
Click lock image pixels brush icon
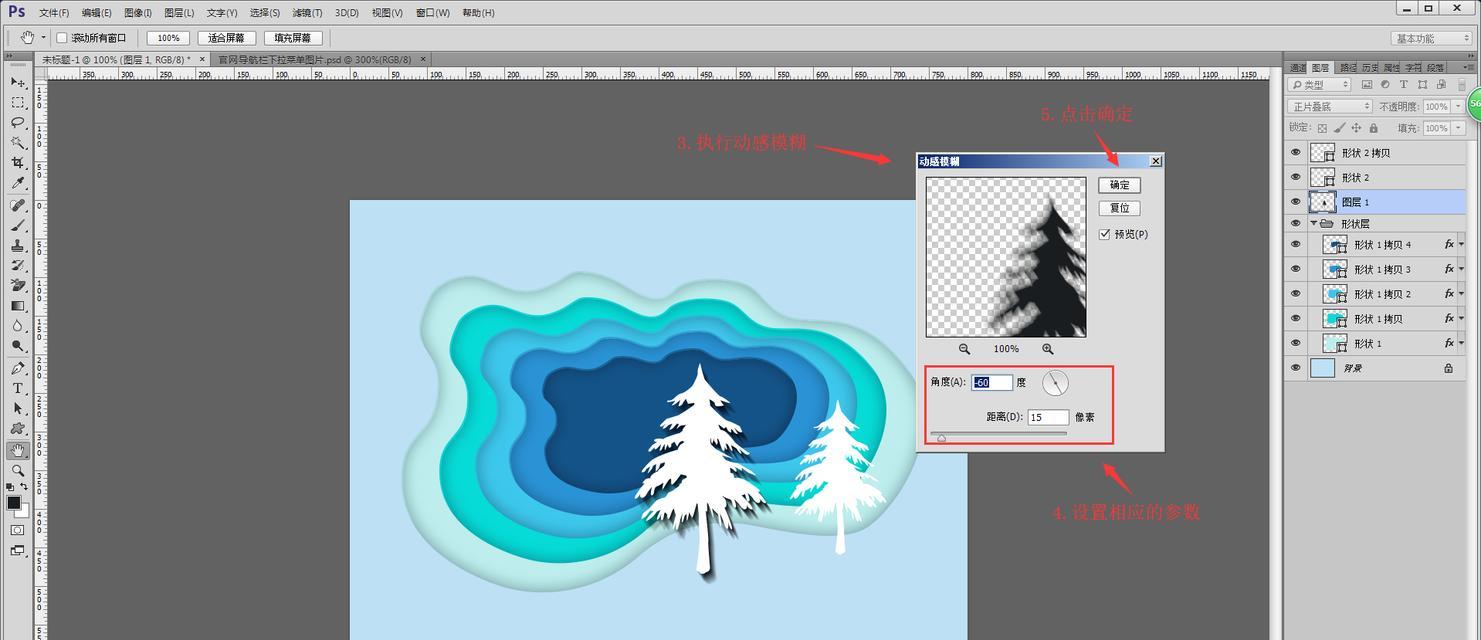(1339, 128)
